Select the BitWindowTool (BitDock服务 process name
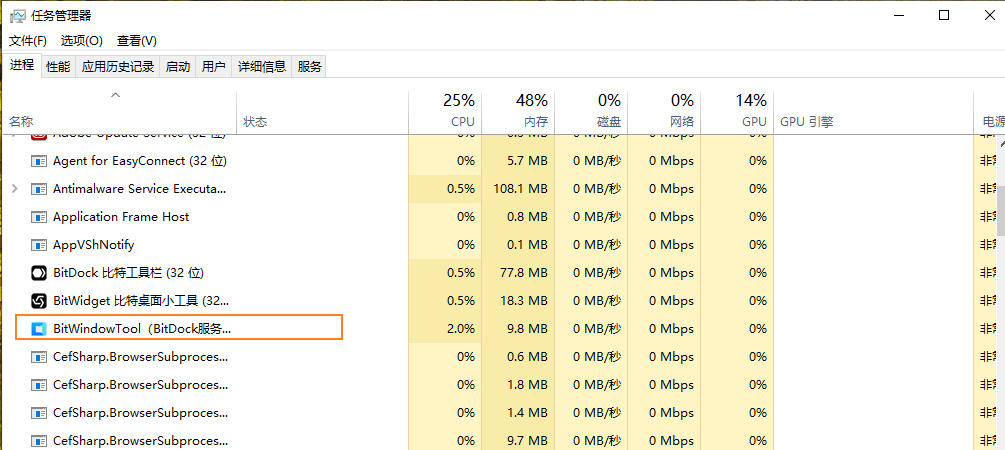 coord(142,329)
